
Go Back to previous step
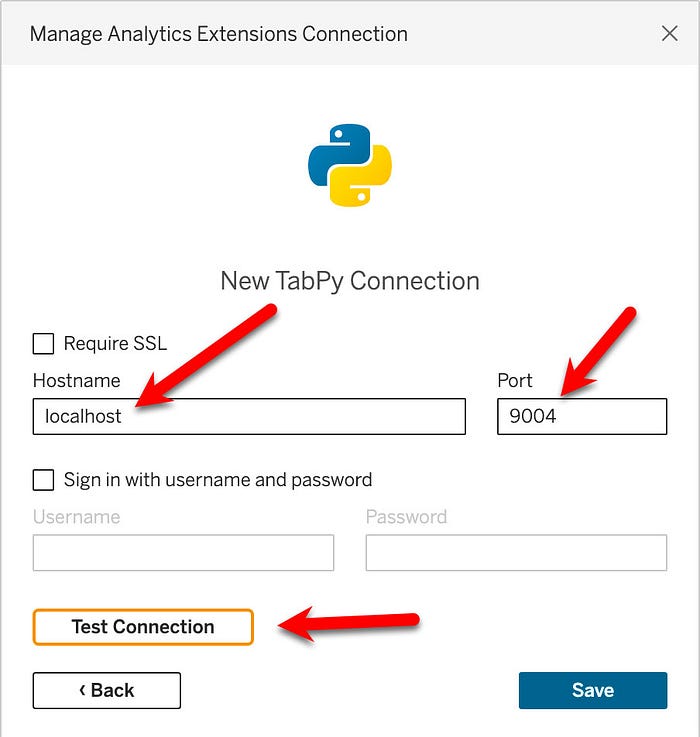click(107, 690)
